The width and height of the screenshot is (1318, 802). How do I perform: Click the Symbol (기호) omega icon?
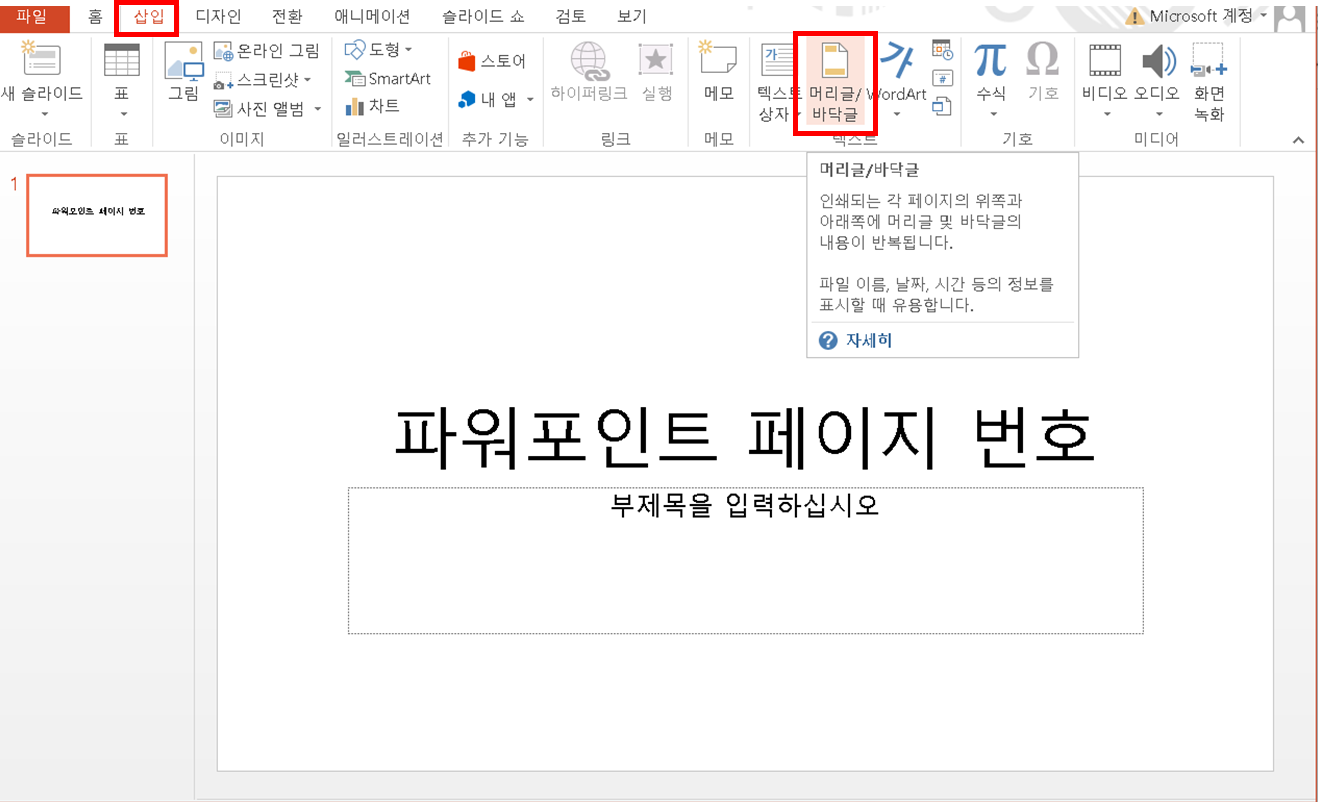[1043, 60]
